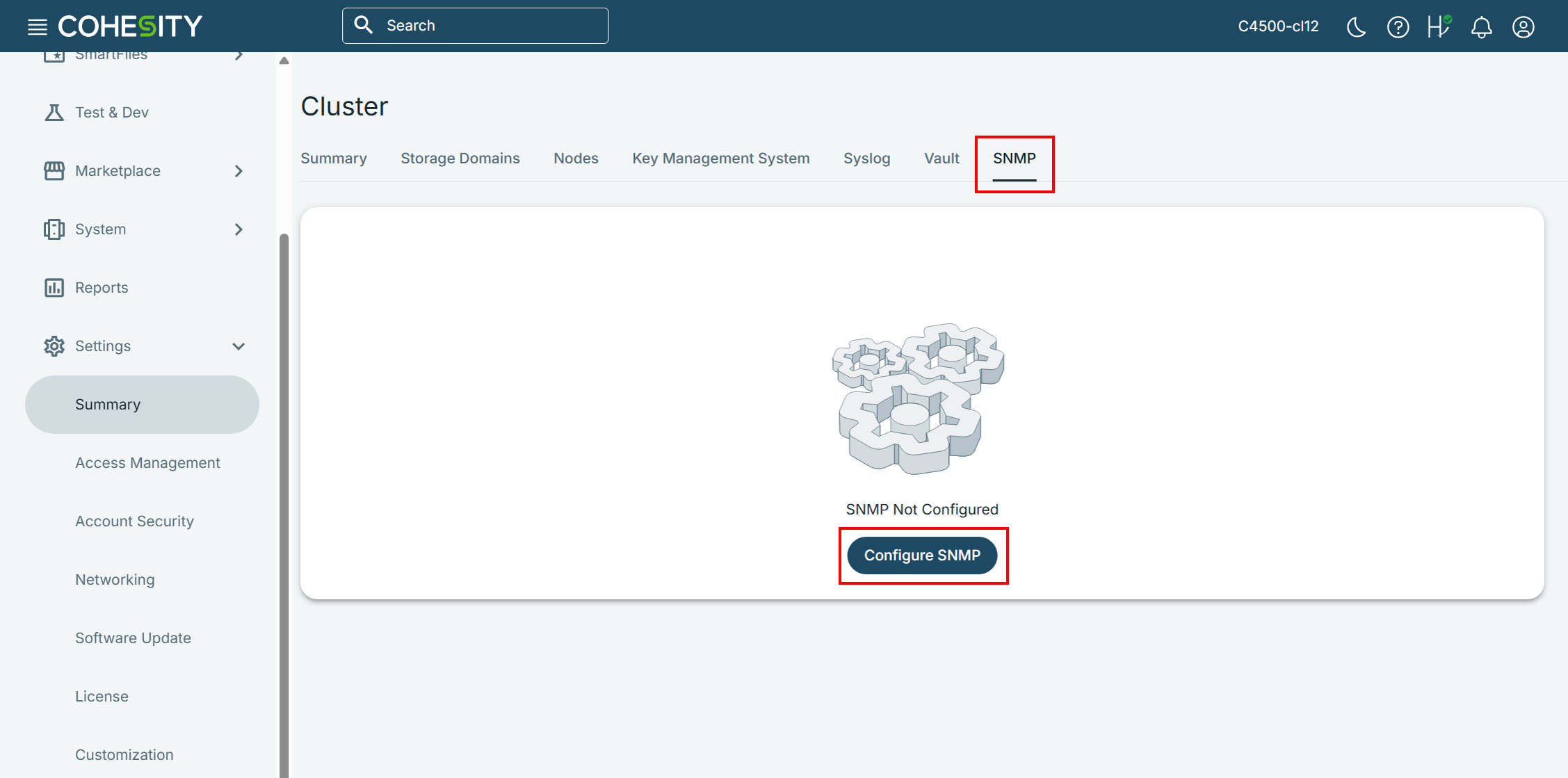Open the help question mark icon
The image size is (1568, 778).
[1398, 26]
